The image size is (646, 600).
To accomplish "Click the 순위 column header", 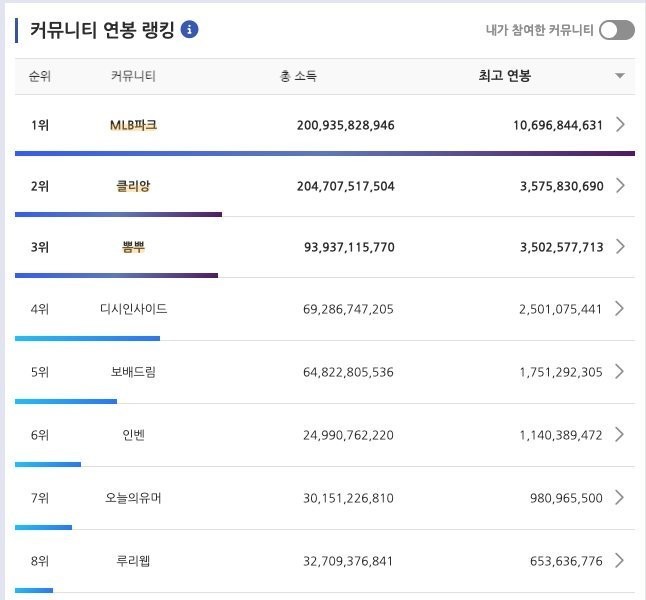I will 40,76.
